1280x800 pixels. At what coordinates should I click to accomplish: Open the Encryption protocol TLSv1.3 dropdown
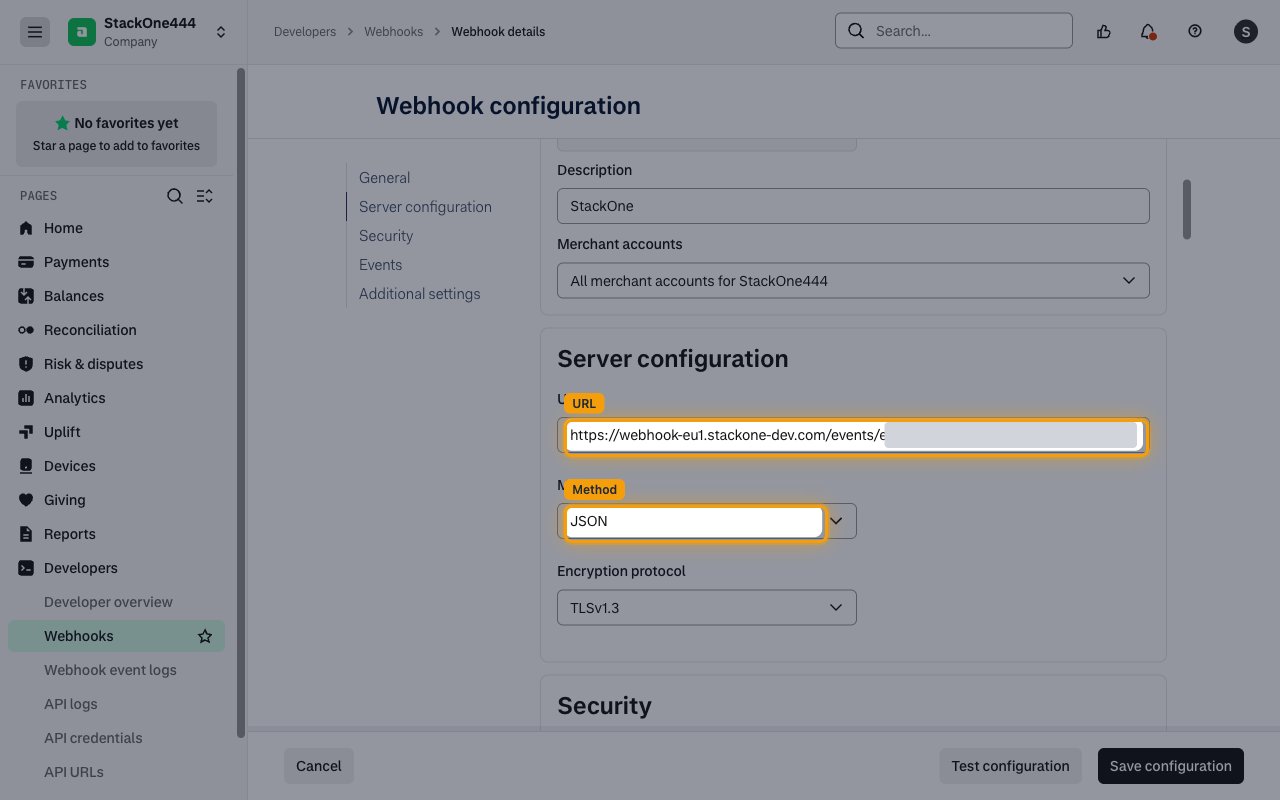pyautogui.click(x=707, y=608)
